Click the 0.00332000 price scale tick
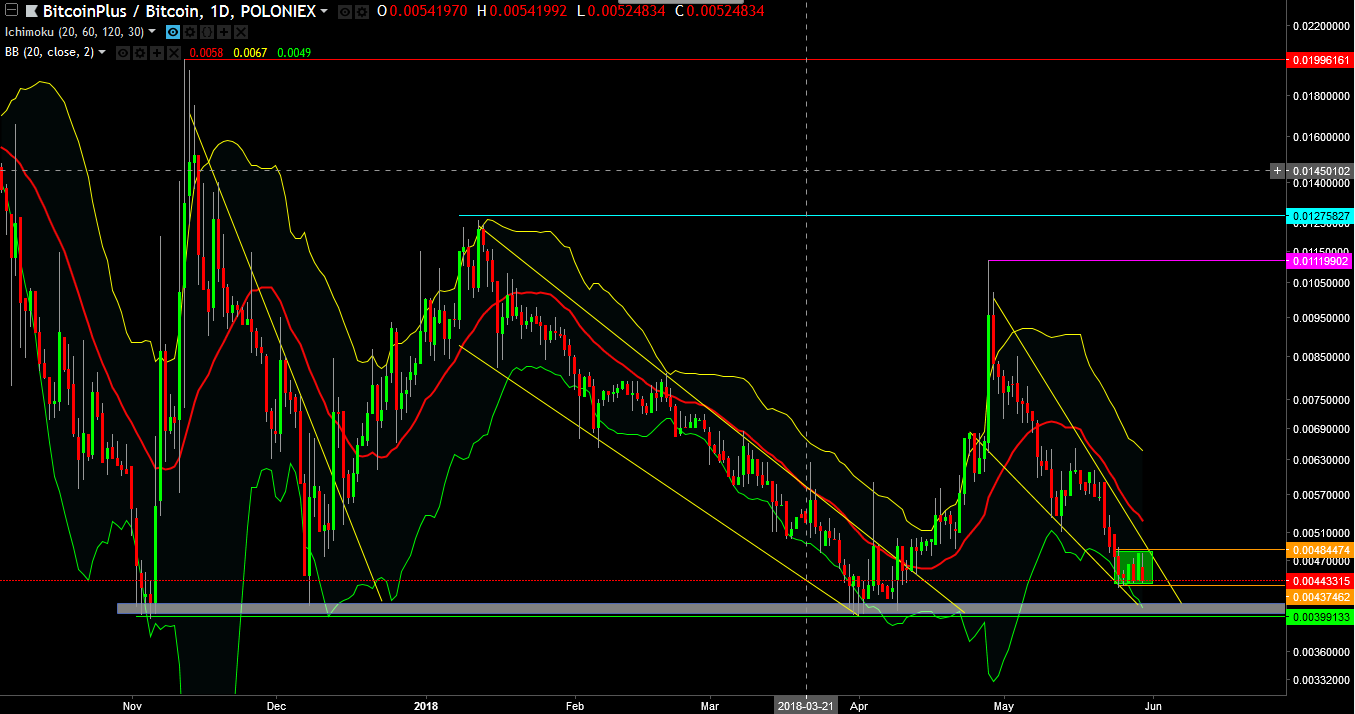The width and height of the screenshot is (1355, 714). click(1321, 680)
